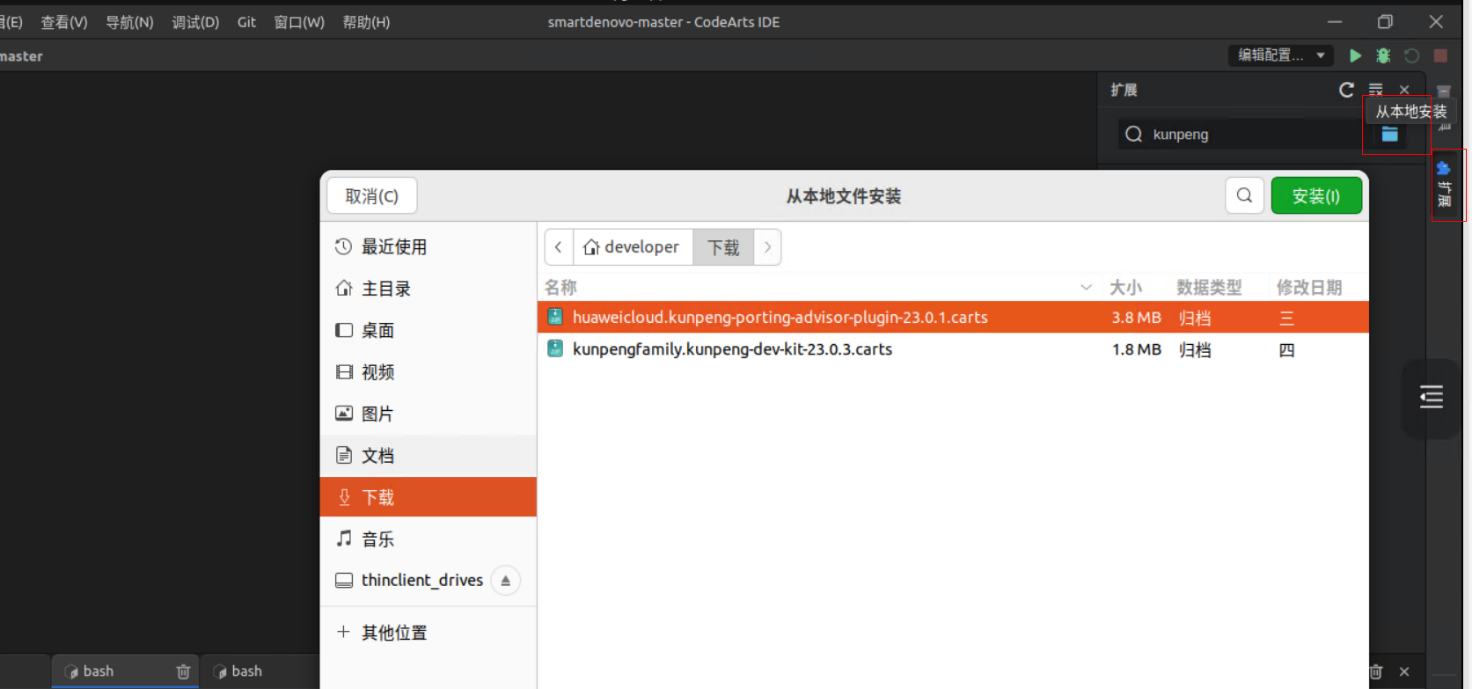This screenshot has height=689, width=1472.
Task: Start debugging with the green bug icon
Action: [1383, 56]
